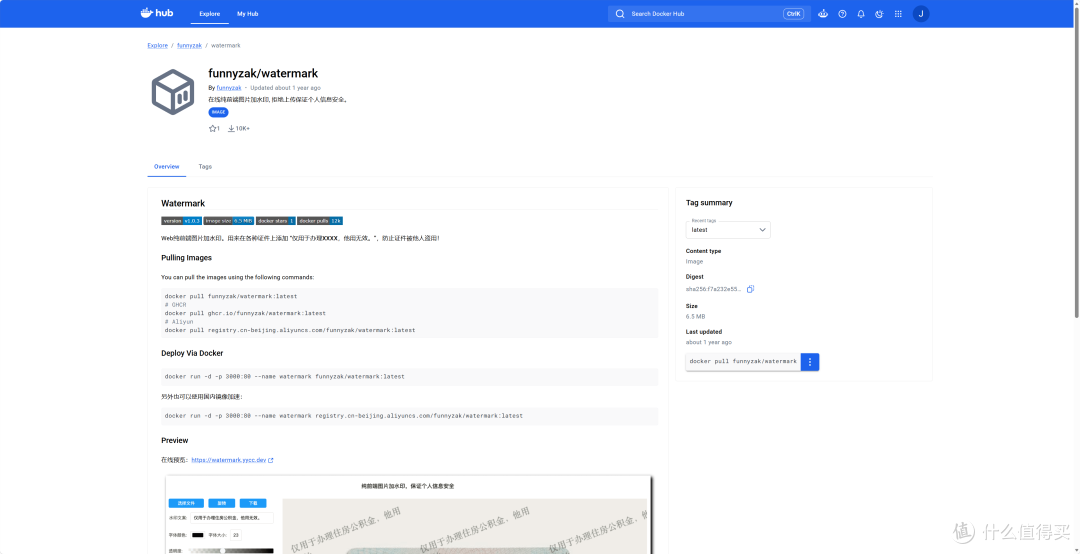Click the Explore breadcrumb link

(158, 45)
